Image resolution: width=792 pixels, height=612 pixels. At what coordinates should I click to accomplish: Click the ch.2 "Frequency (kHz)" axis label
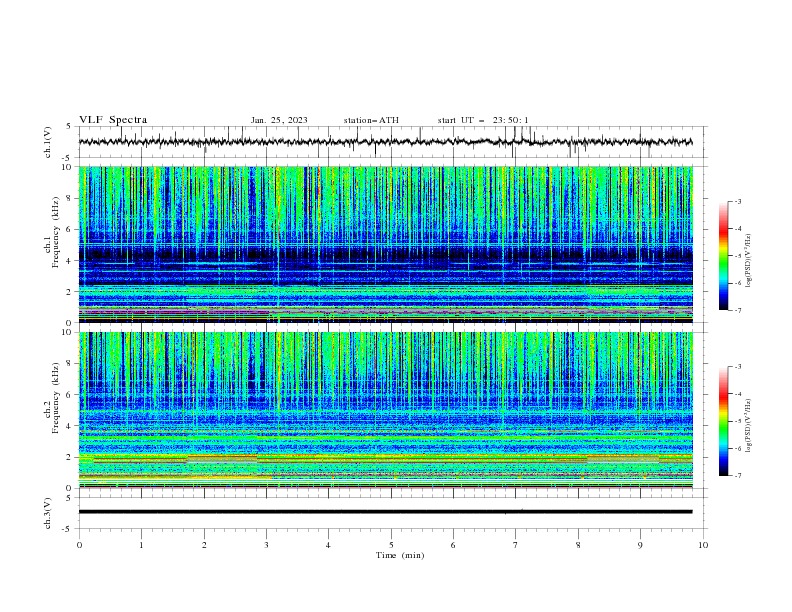56,398
